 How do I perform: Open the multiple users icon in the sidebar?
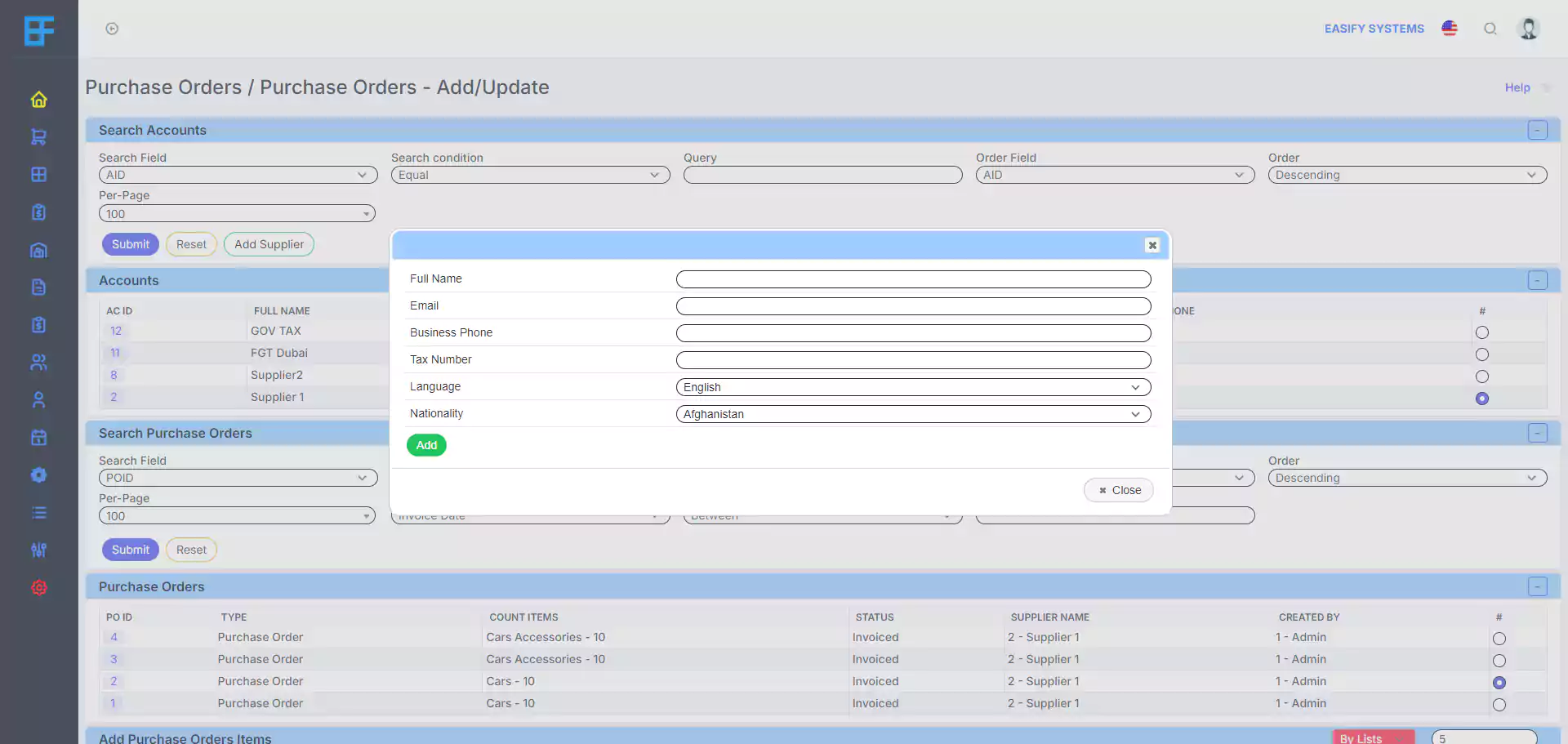pyautogui.click(x=38, y=363)
